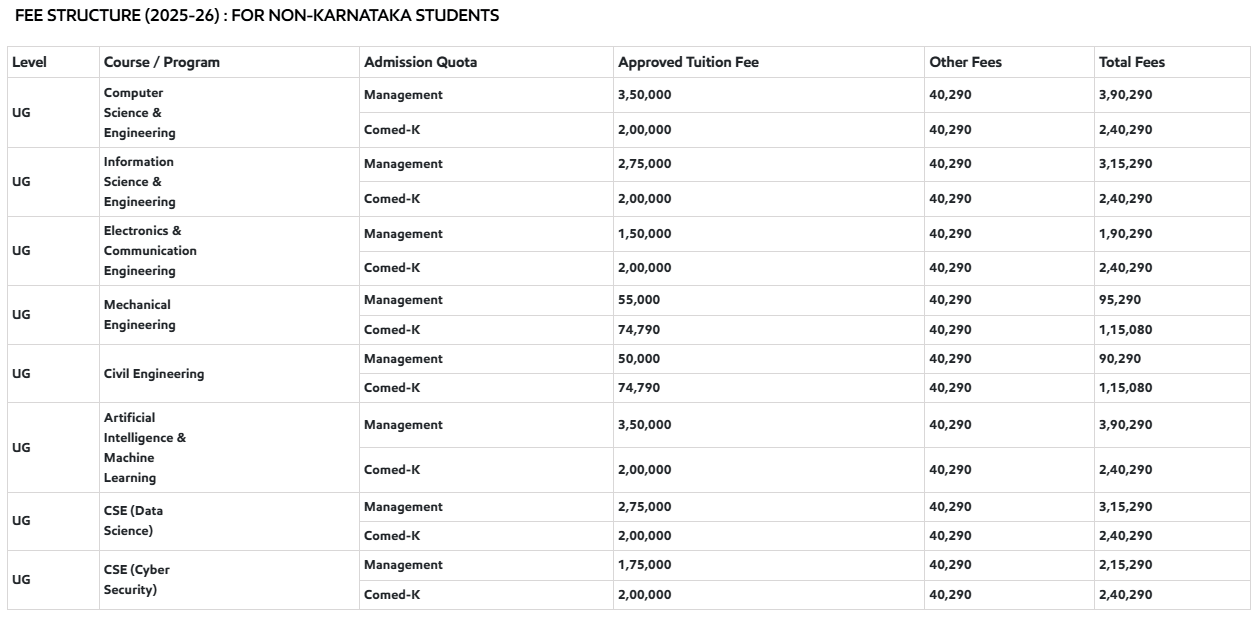Click the 90,290 total fee for Civil Engineering
This screenshot has width=1259, height=617.
1119,359
